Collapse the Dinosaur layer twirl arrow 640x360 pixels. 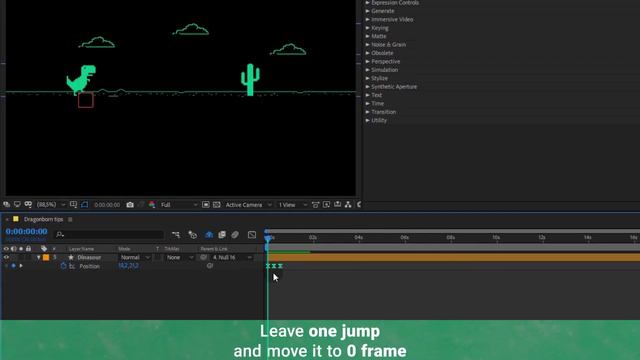click(x=38, y=258)
